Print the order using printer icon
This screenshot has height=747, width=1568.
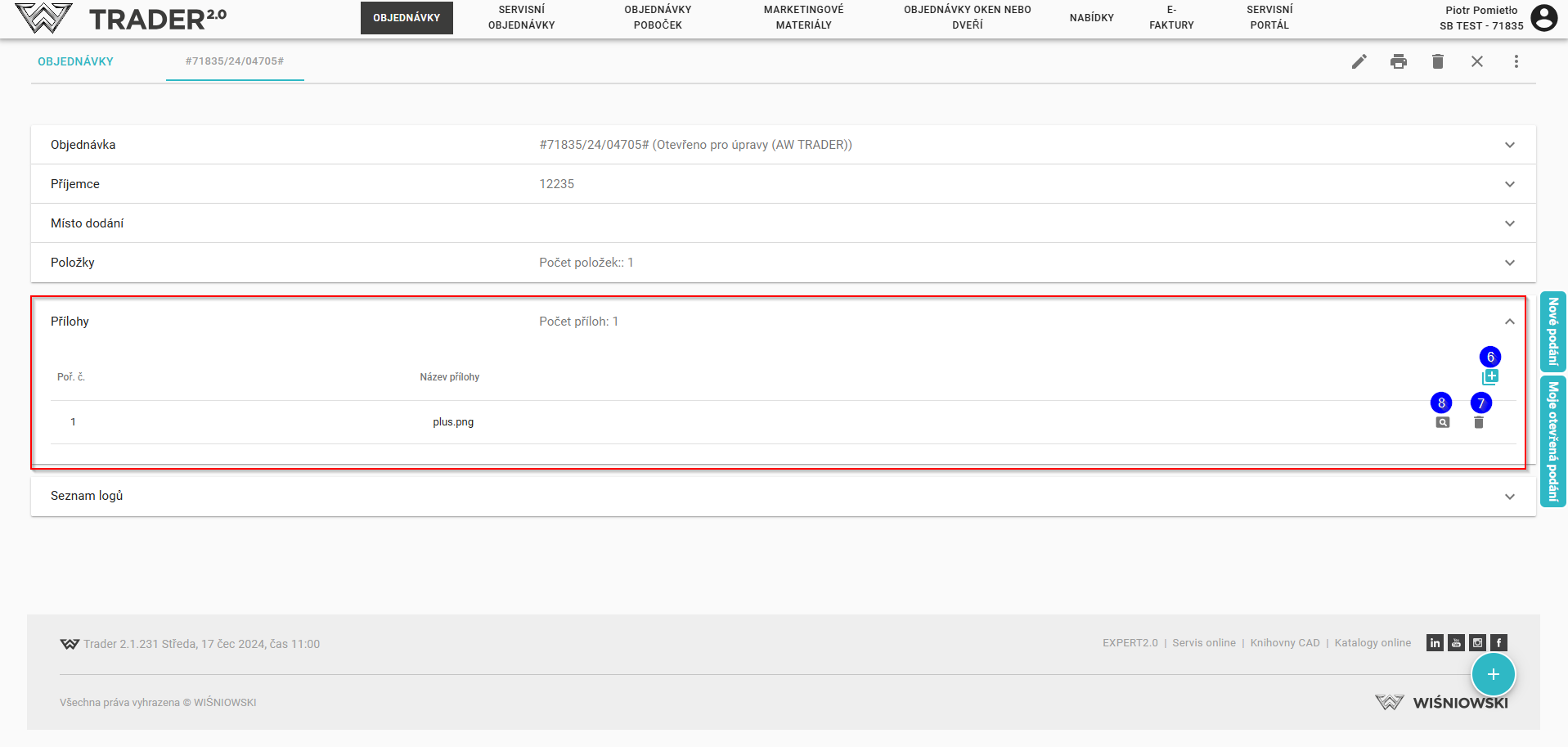click(1398, 61)
